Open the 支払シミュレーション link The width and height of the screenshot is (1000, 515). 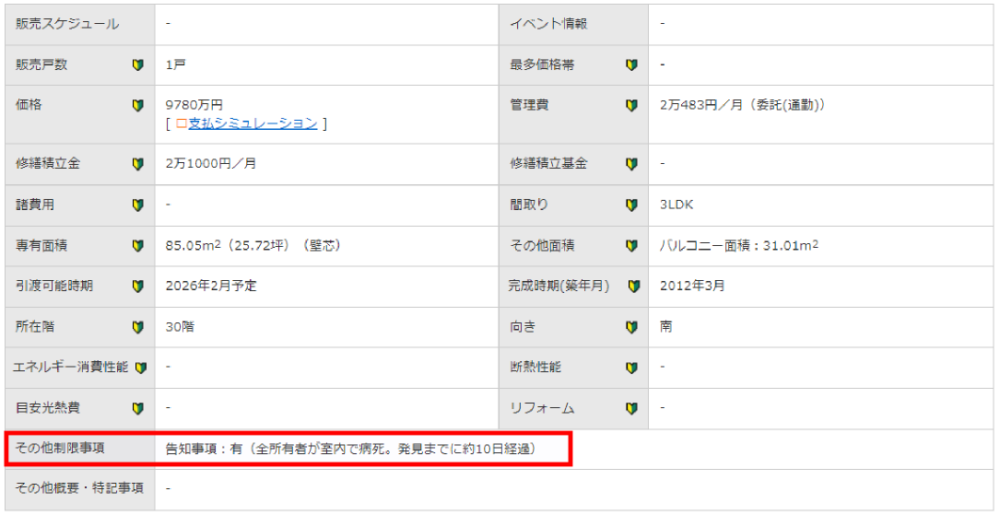coord(252,123)
